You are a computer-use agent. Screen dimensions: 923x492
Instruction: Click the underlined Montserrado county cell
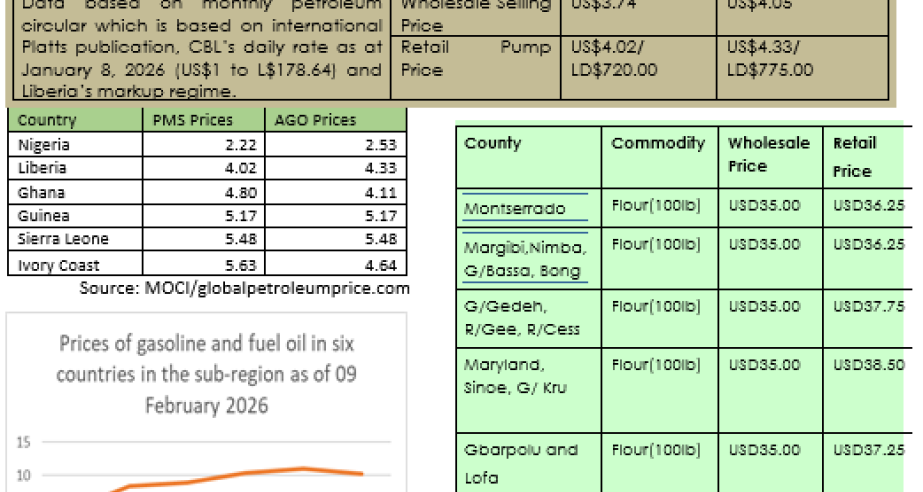click(x=514, y=208)
